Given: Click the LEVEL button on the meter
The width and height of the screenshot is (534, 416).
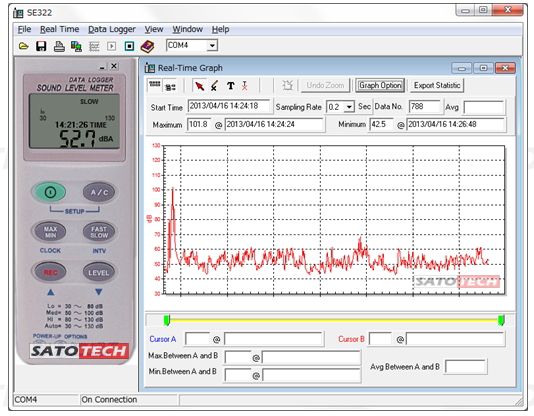Looking at the screenshot, I should [99, 272].
